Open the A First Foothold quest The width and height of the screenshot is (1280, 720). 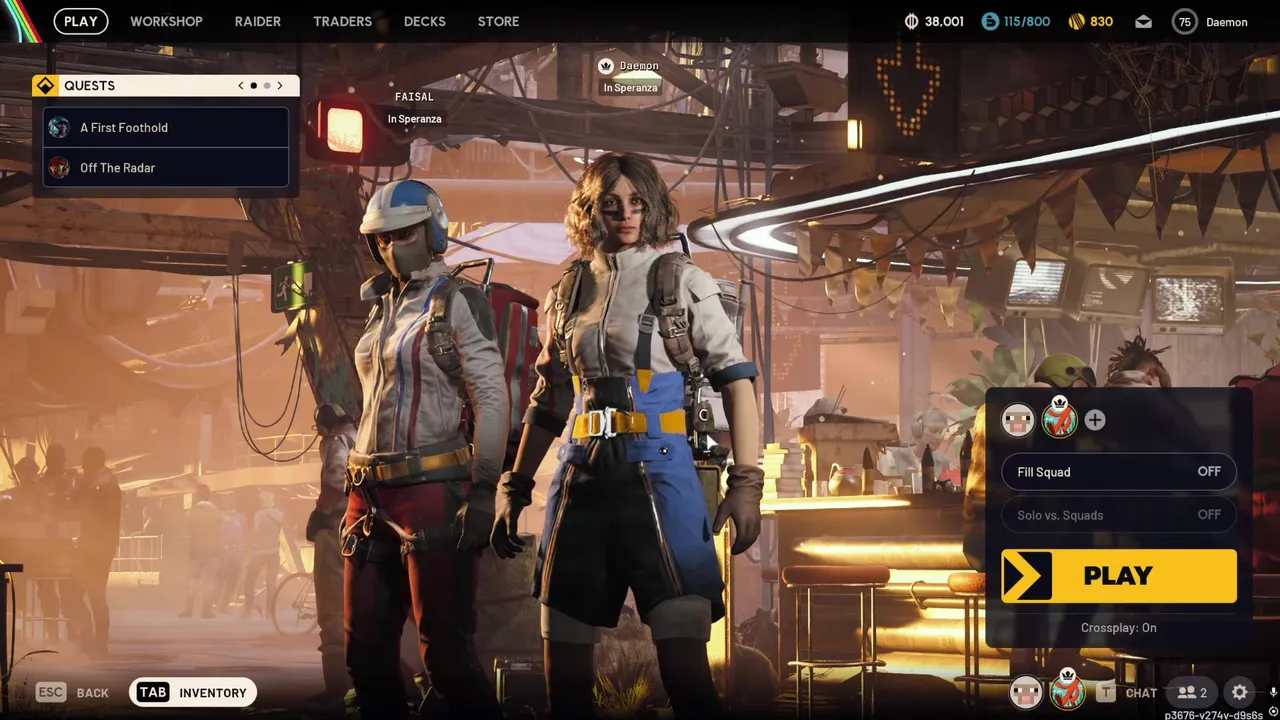pos(166,128)
